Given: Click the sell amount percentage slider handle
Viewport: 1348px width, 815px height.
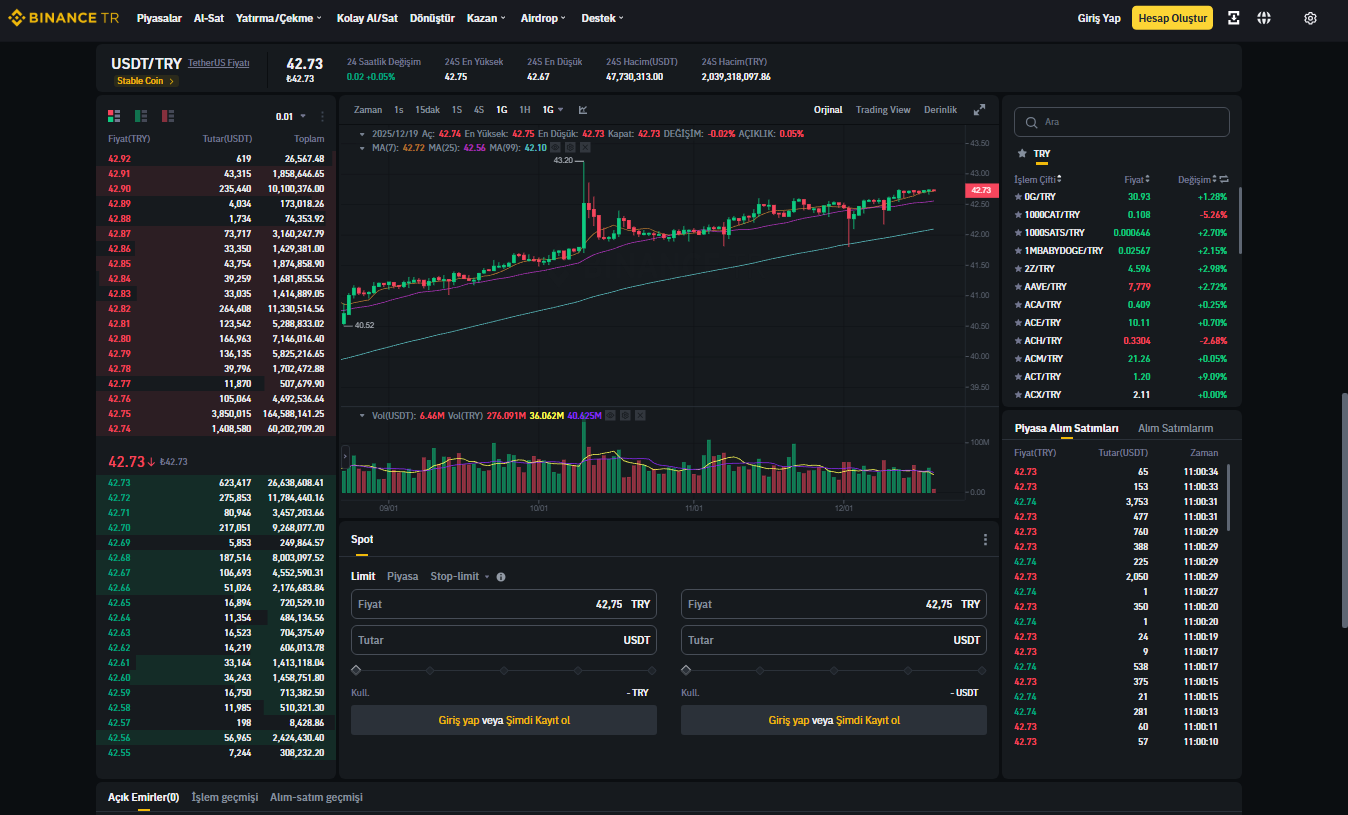Looking at the screenshot, I should (x=686, y=670).
